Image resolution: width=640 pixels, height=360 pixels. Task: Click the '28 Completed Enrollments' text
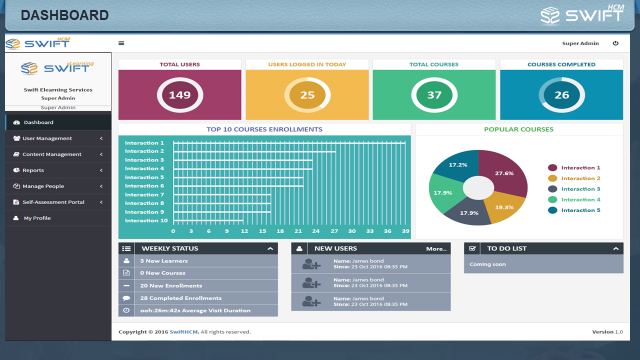[181, 298]
